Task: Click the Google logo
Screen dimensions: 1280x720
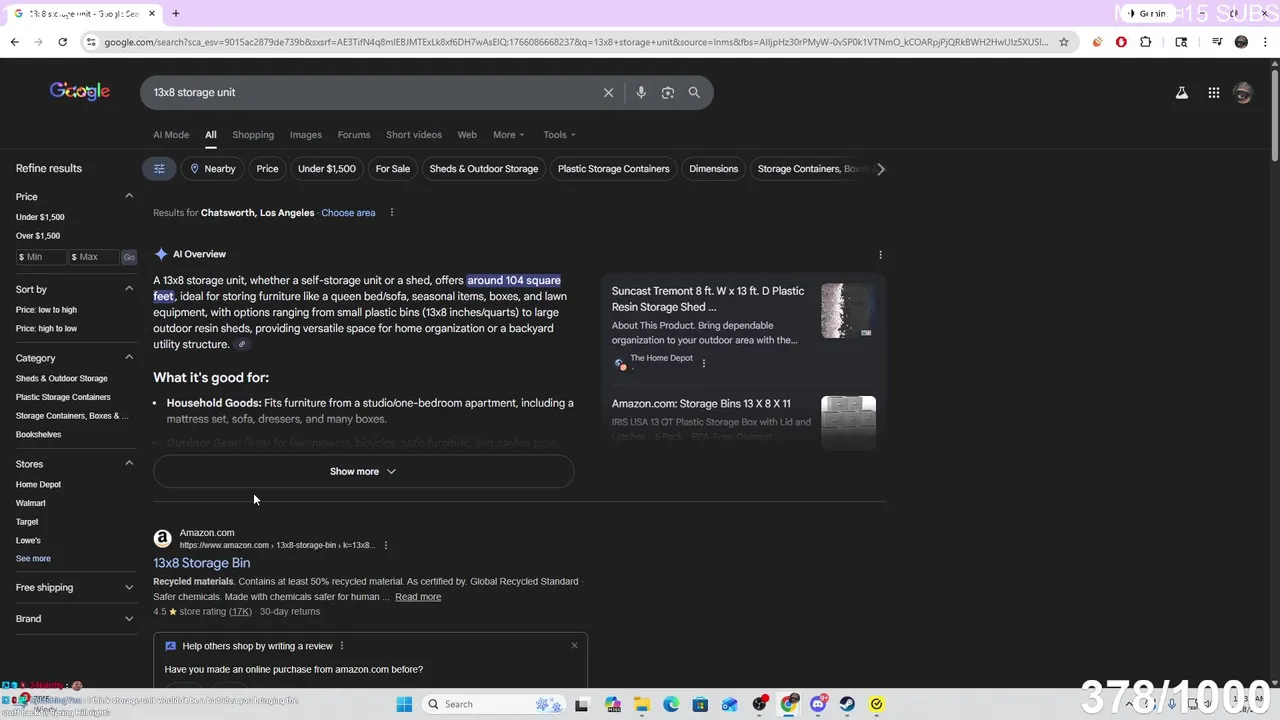Action: click(x=80, y=91)
